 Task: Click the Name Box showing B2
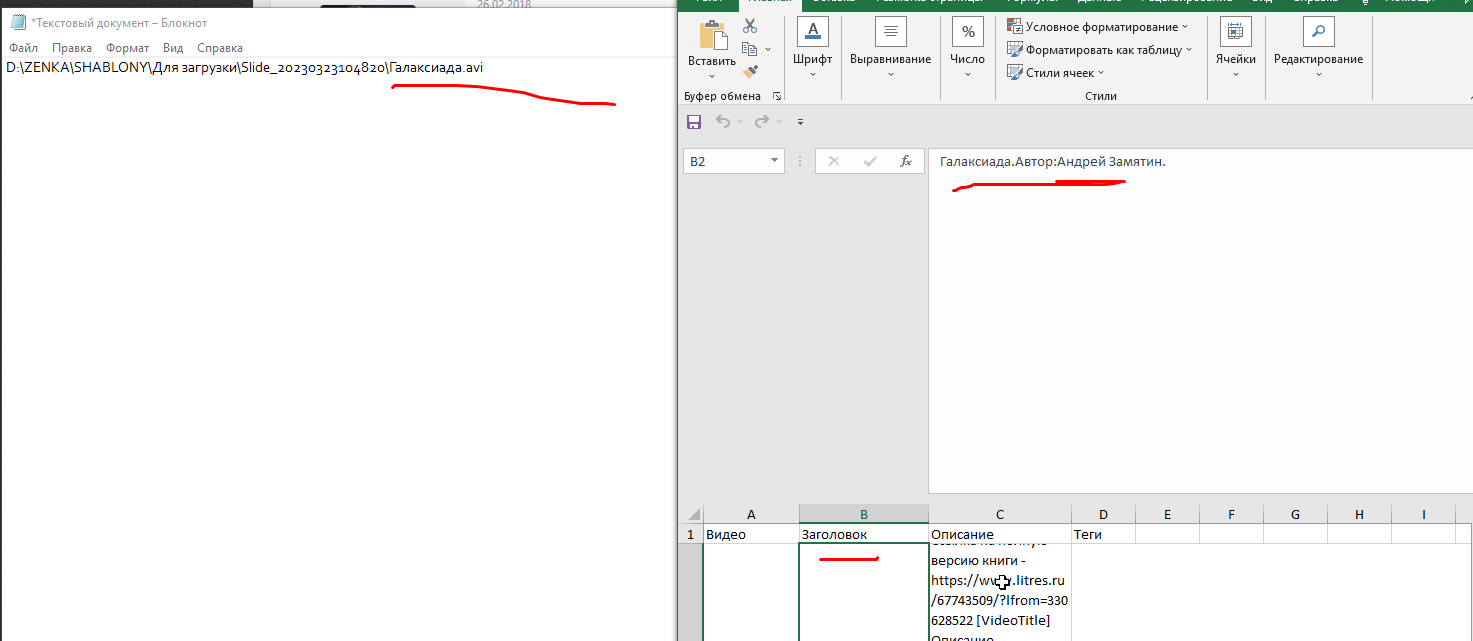725,161
